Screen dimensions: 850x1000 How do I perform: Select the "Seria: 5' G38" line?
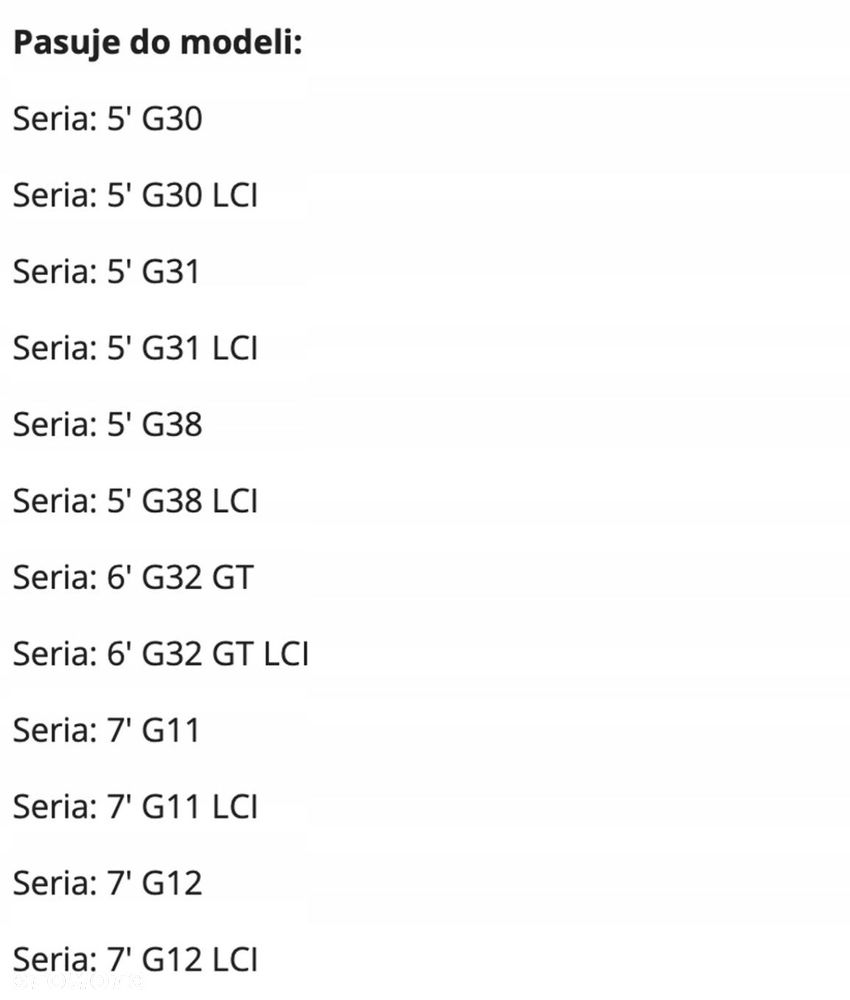pyautogui.click(x=107, y=425)
